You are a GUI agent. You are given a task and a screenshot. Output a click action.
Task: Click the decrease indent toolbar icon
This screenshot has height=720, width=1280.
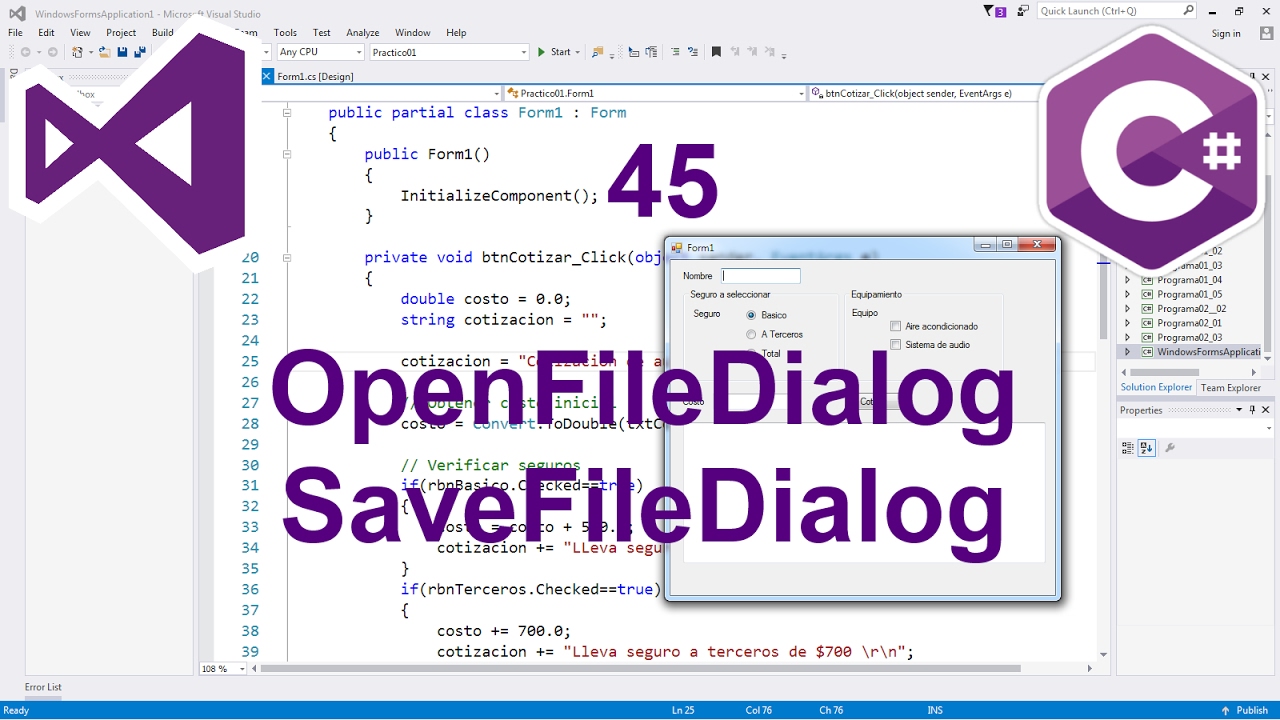(634, 52)
